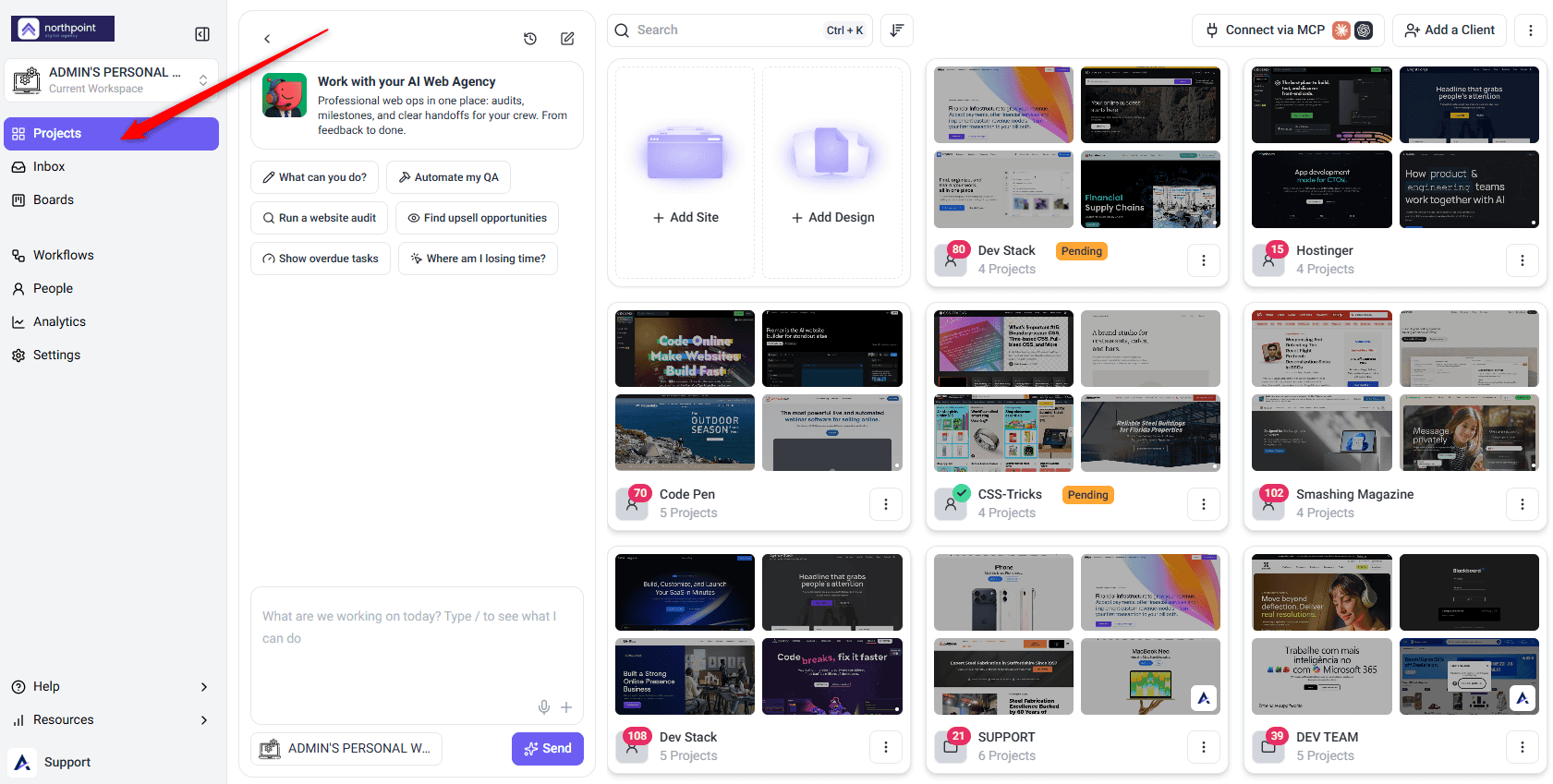Click the SUPPORT folder name

point(1006,738)
